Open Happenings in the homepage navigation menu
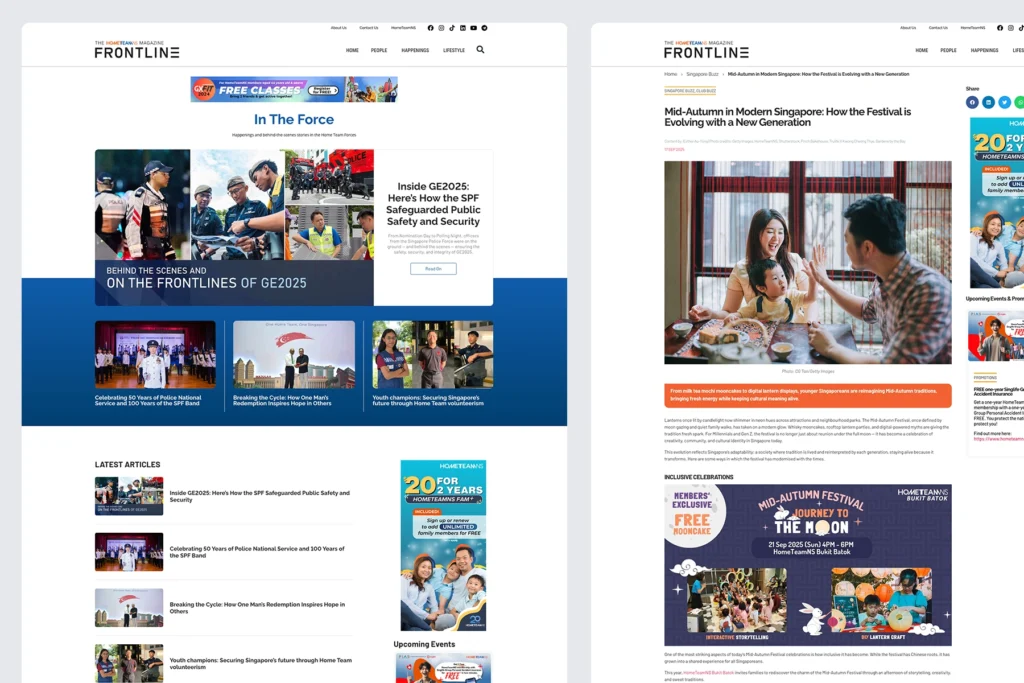The width and height of the screenshot is (1024, 683). tap(415, 50)
